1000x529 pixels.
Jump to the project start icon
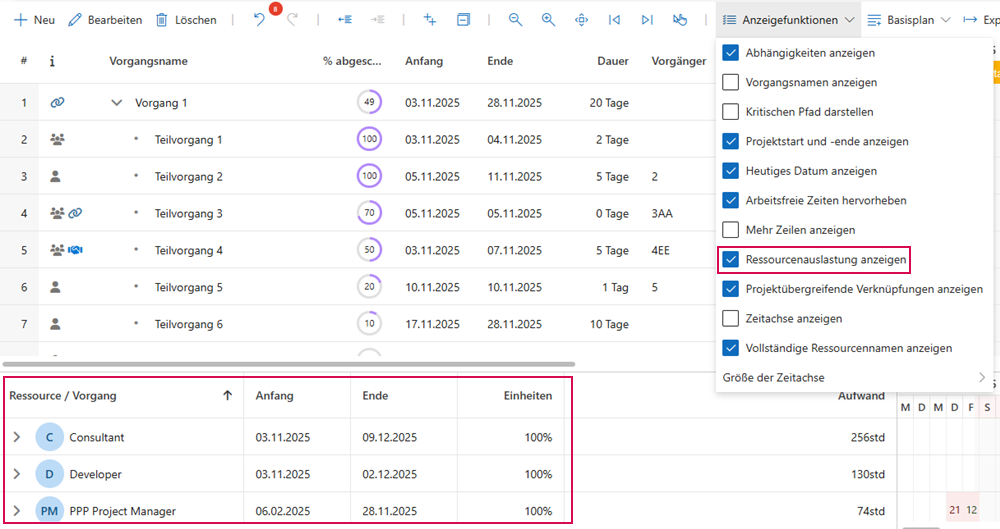tap(614, 20)
